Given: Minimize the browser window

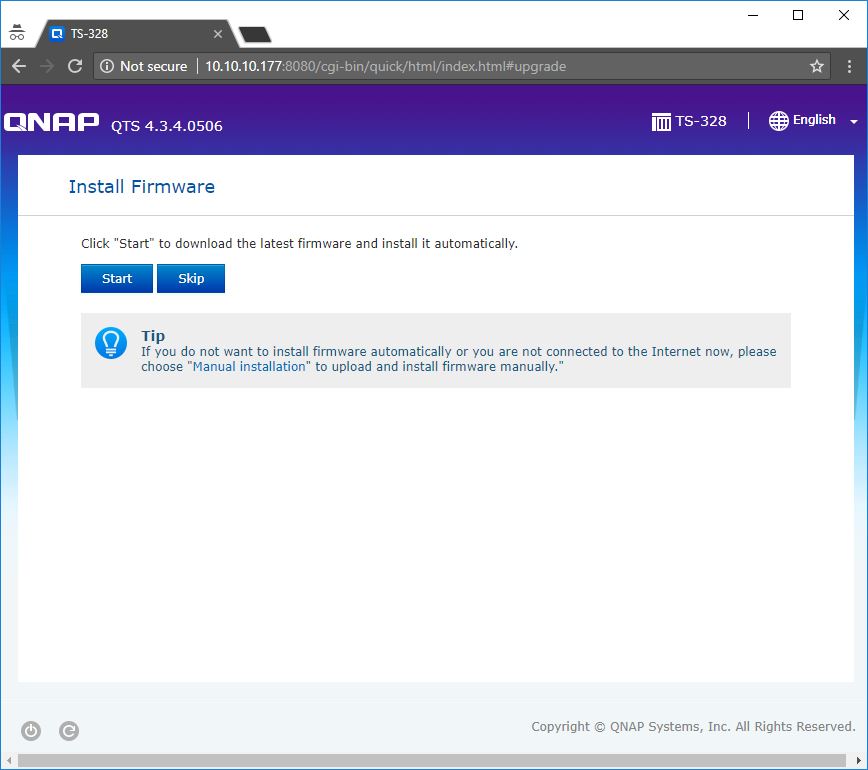Looking at the screenshot, I should pos(753,15).
